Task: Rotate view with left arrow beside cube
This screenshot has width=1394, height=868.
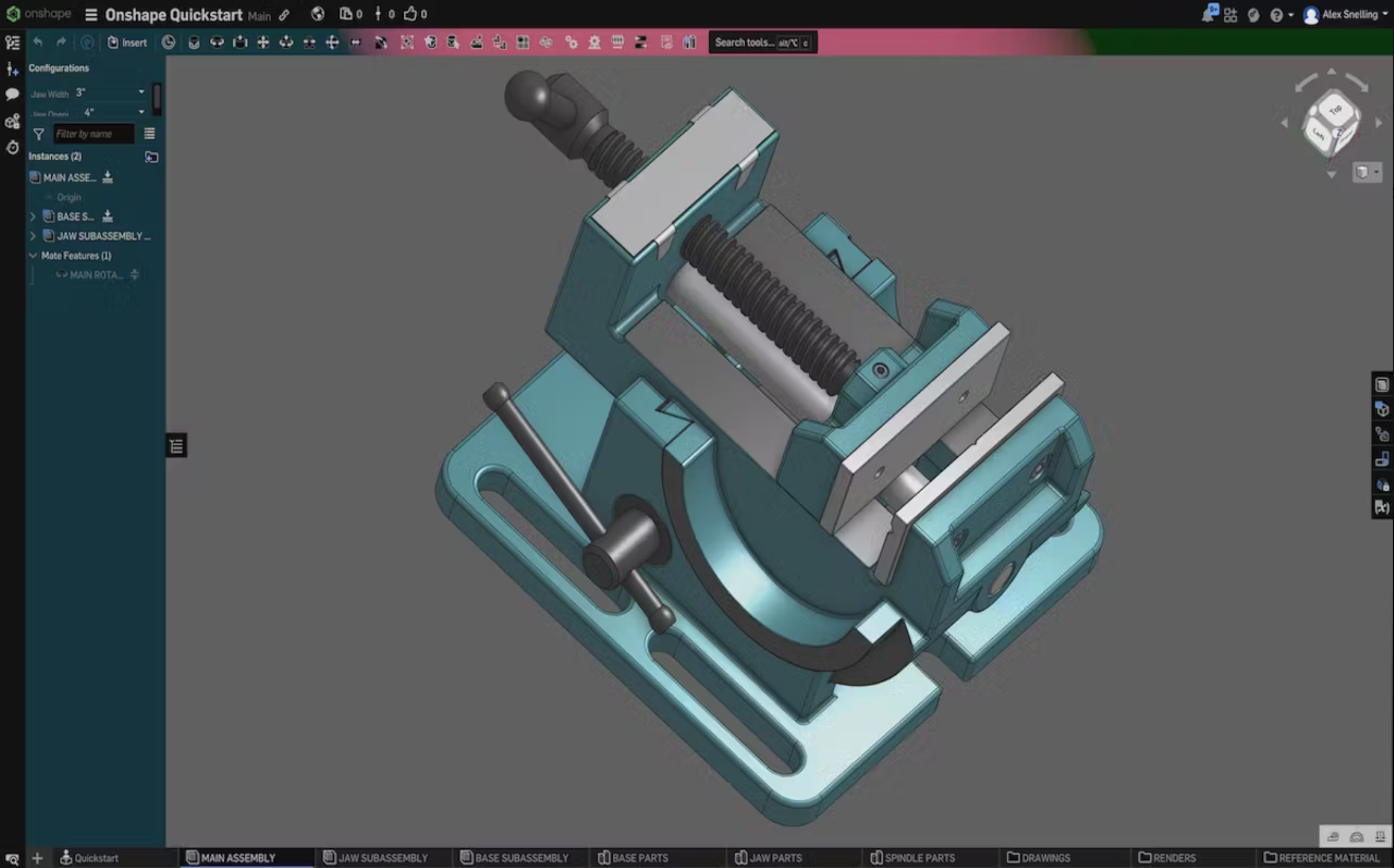Action: [1284, 123]
